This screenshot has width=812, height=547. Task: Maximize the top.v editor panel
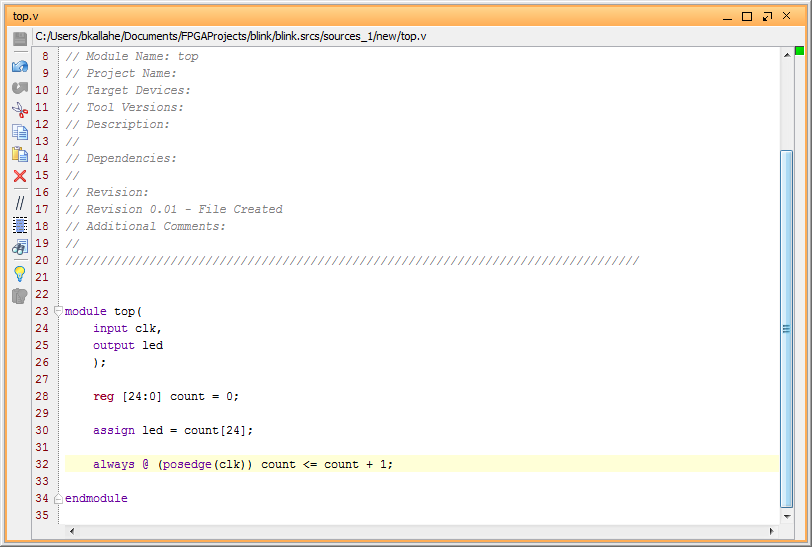(747, 17)
